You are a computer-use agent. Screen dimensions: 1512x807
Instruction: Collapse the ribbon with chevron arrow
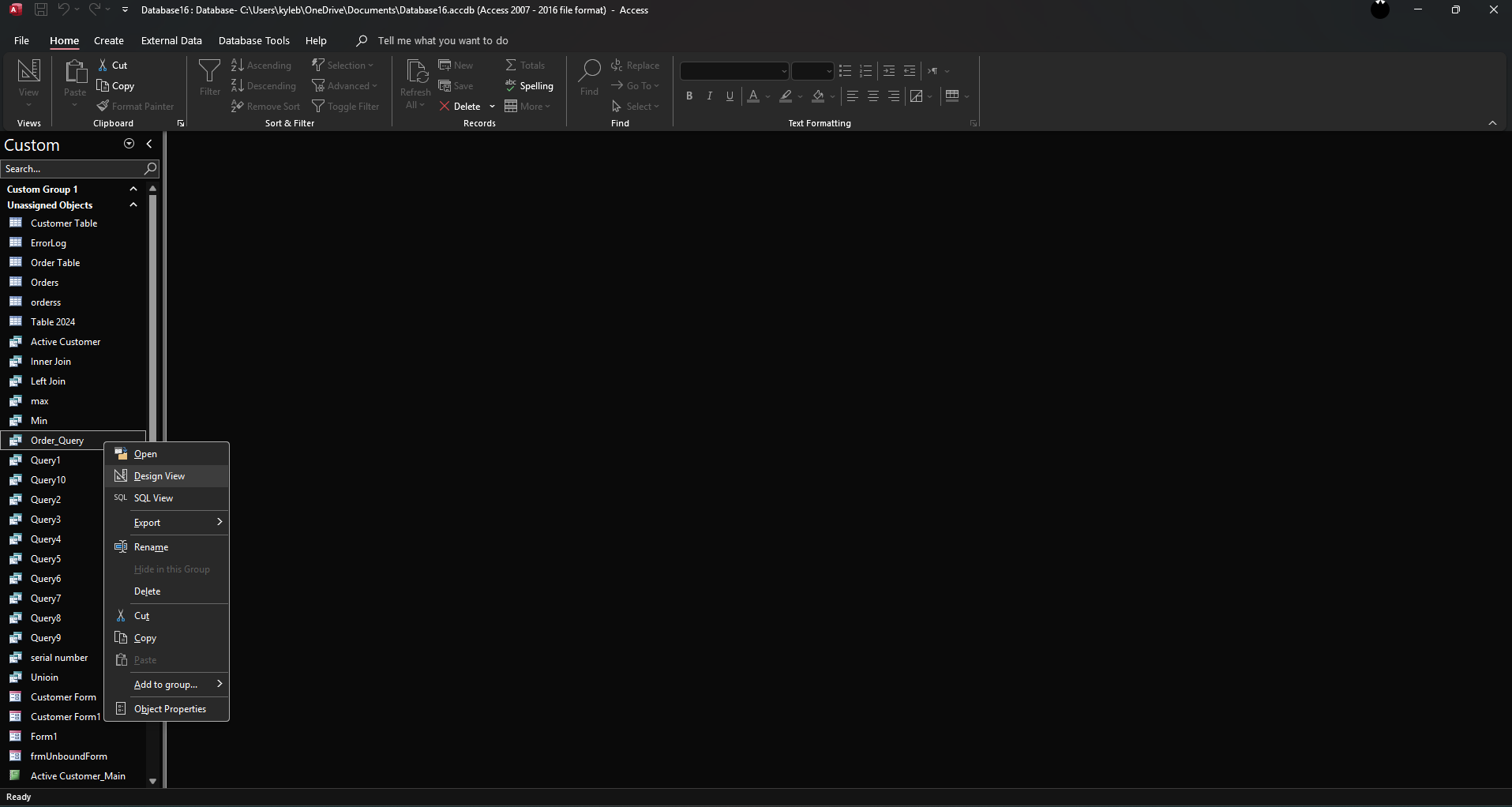1492,123
